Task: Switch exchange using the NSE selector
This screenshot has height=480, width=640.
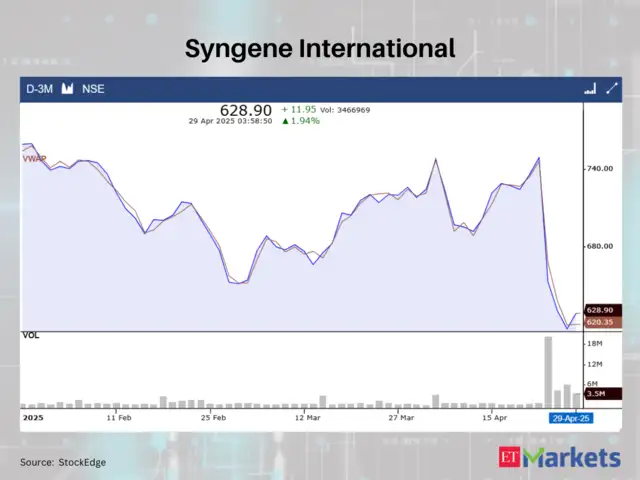Action: click(93, 89)
